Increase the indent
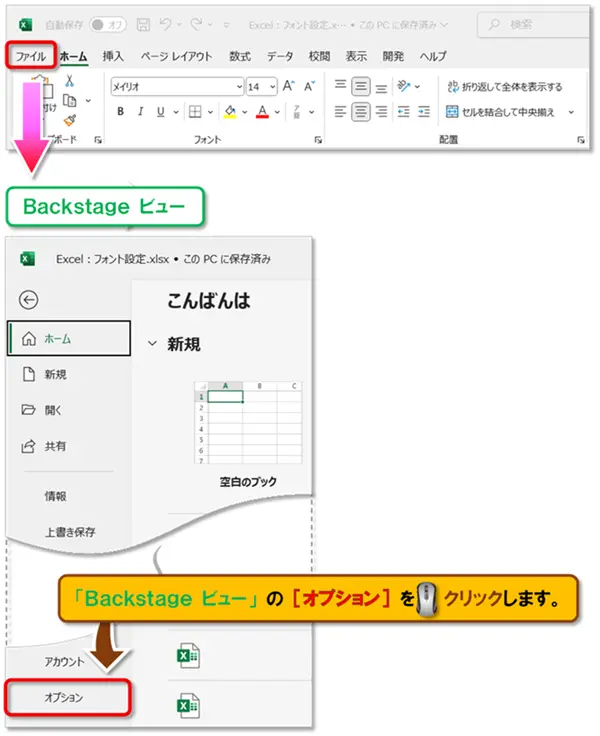The width and height of the screenshot is (600, 736). [x=424, y=112]
